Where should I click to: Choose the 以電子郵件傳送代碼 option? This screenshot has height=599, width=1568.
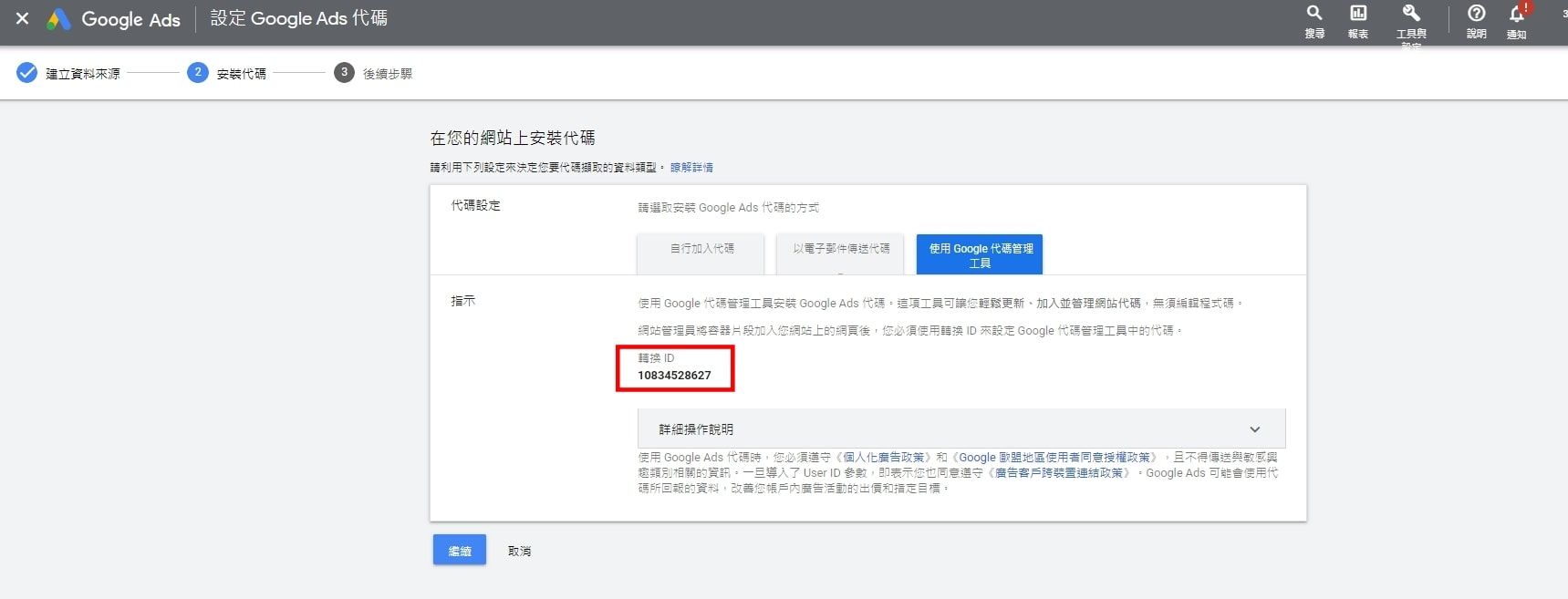(840, 253)
